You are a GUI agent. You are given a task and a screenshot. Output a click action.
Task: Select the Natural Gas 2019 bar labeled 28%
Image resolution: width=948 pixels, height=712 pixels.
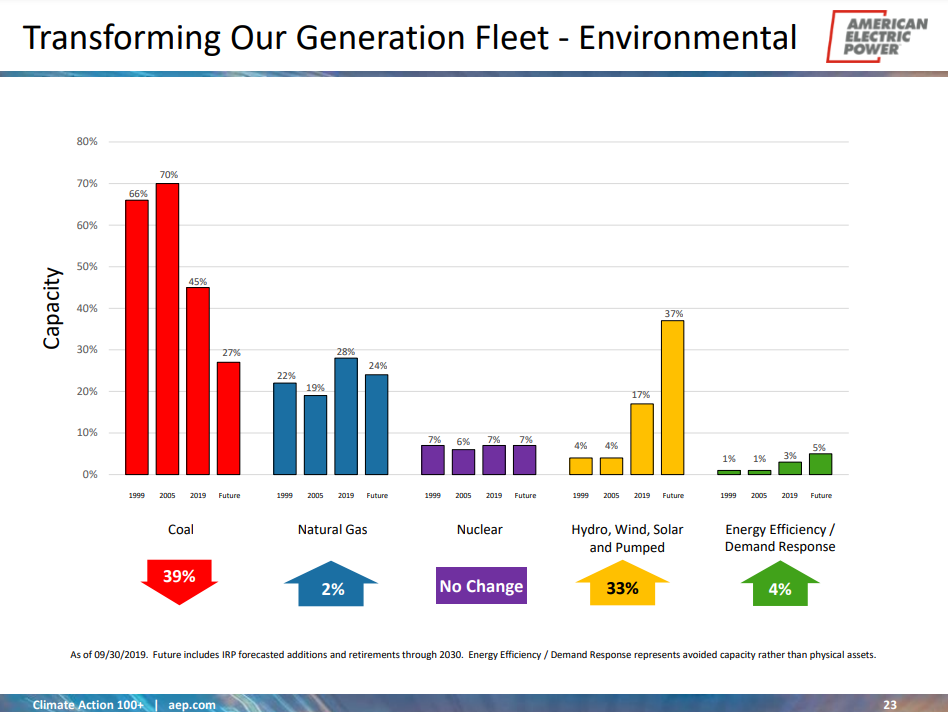346,416
